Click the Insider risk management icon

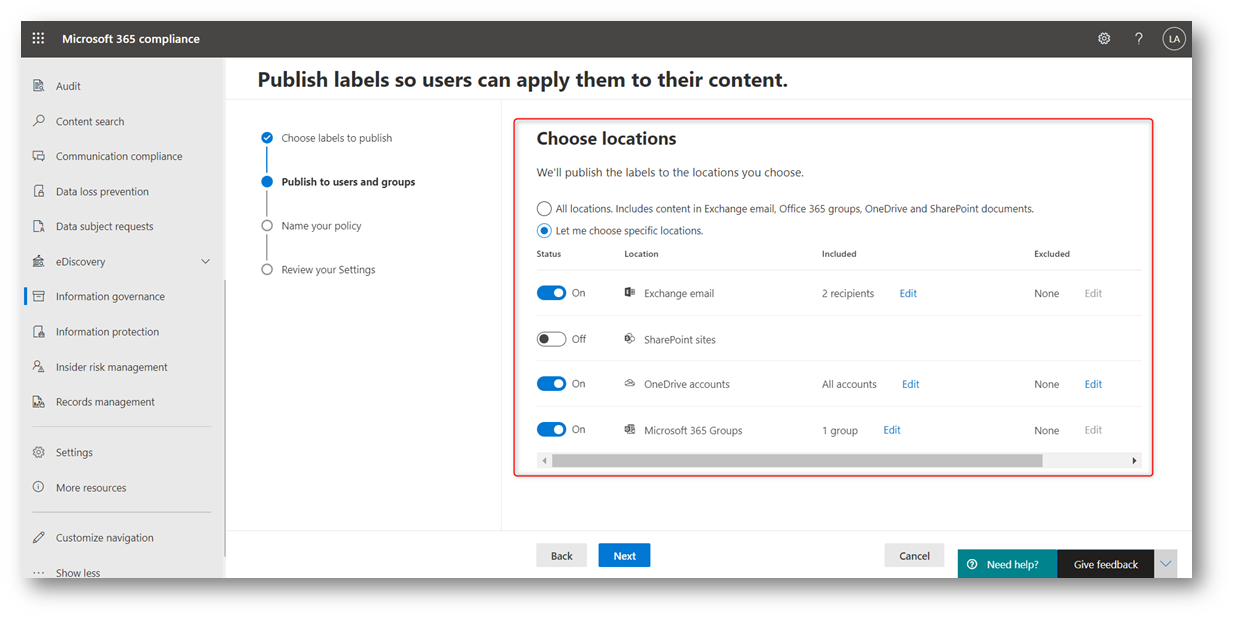point(39,367)
